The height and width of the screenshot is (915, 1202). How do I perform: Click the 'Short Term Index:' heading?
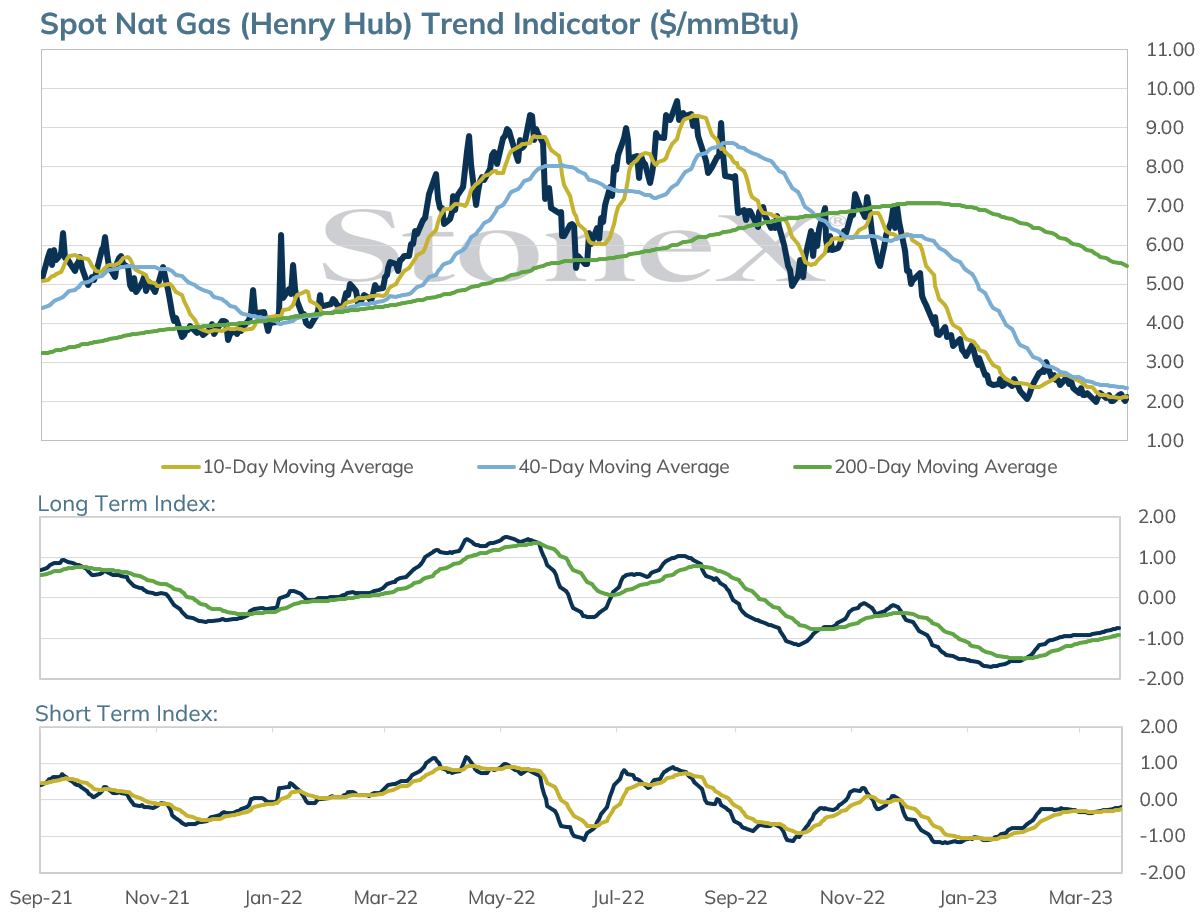127,714
